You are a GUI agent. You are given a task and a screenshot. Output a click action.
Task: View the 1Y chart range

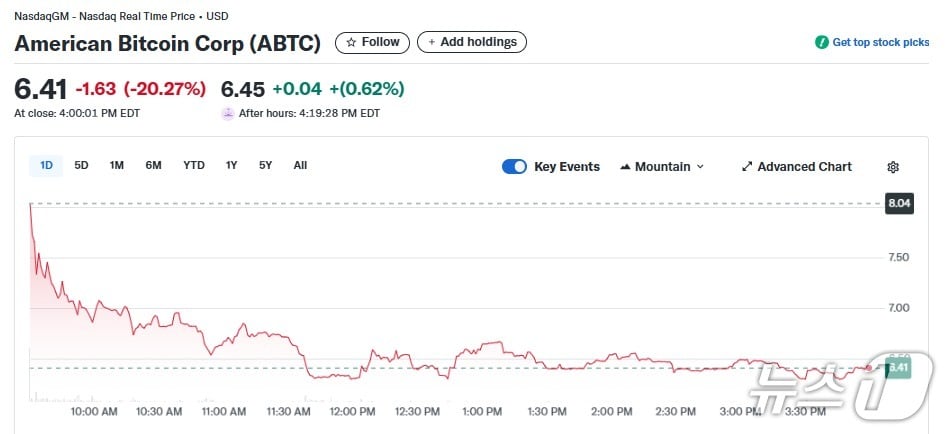[x=231, y=165]
